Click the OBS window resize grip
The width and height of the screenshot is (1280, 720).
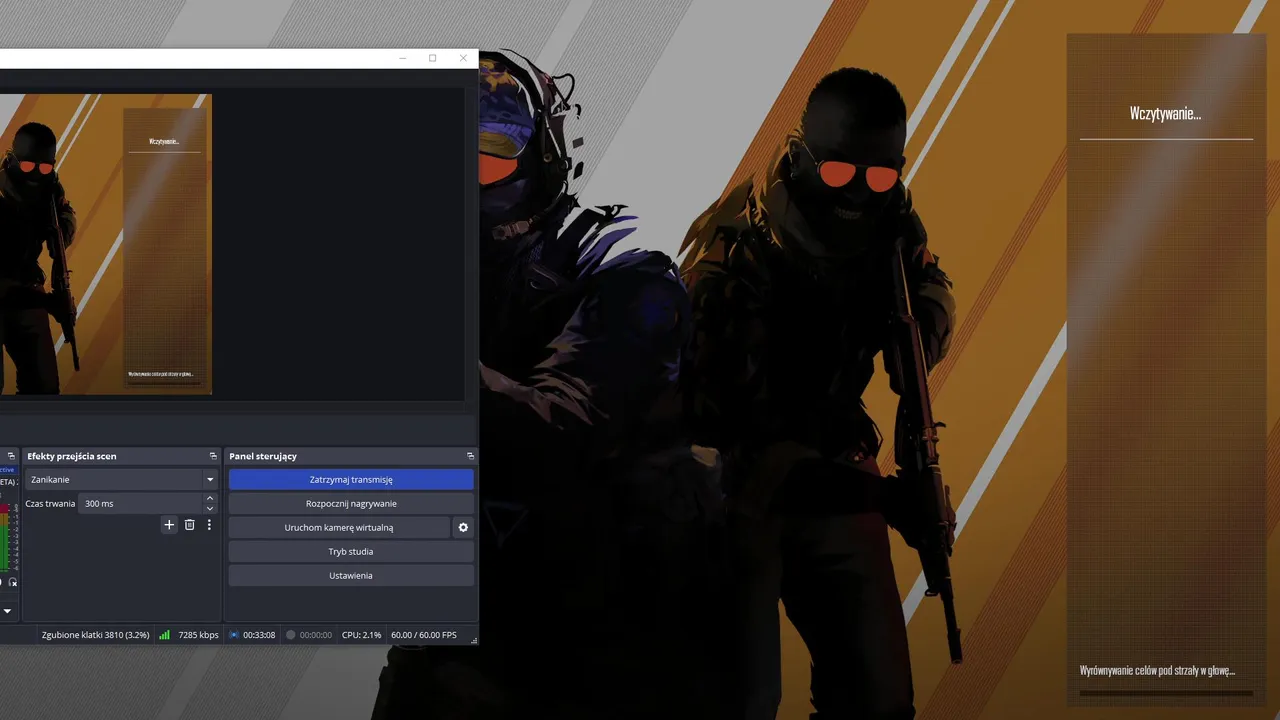tap(474, 640)
